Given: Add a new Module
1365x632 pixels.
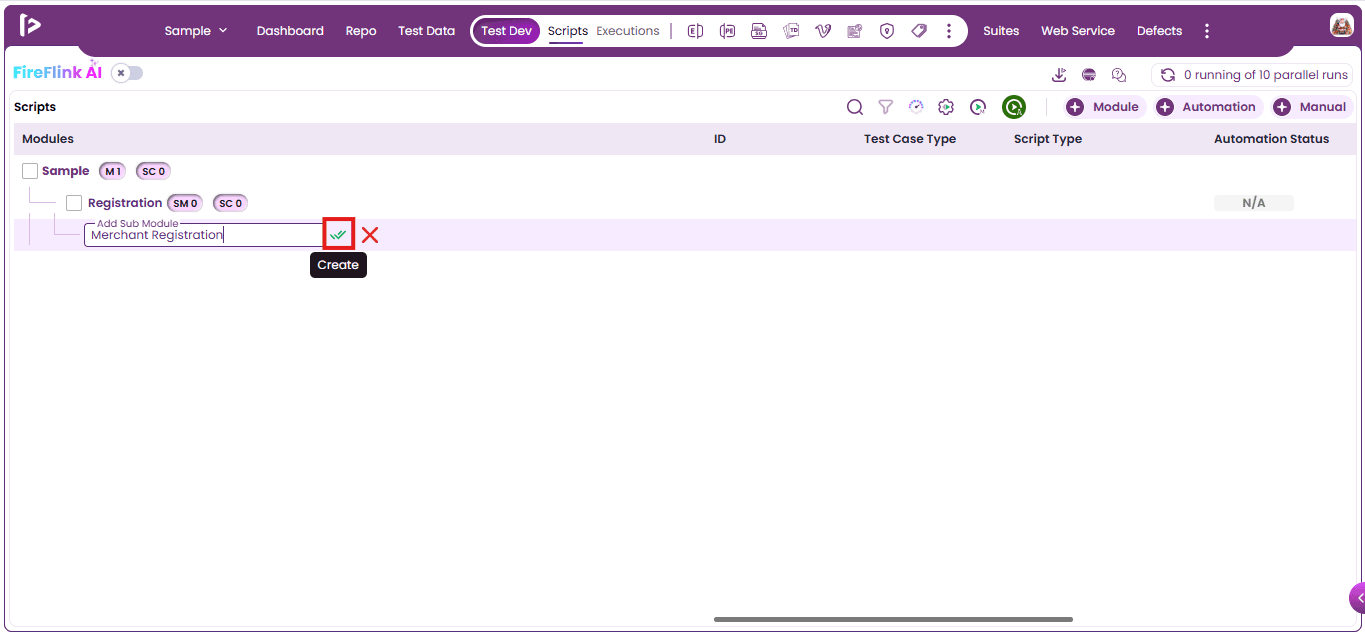Looking at the screenshot, I should [1103, 107].
